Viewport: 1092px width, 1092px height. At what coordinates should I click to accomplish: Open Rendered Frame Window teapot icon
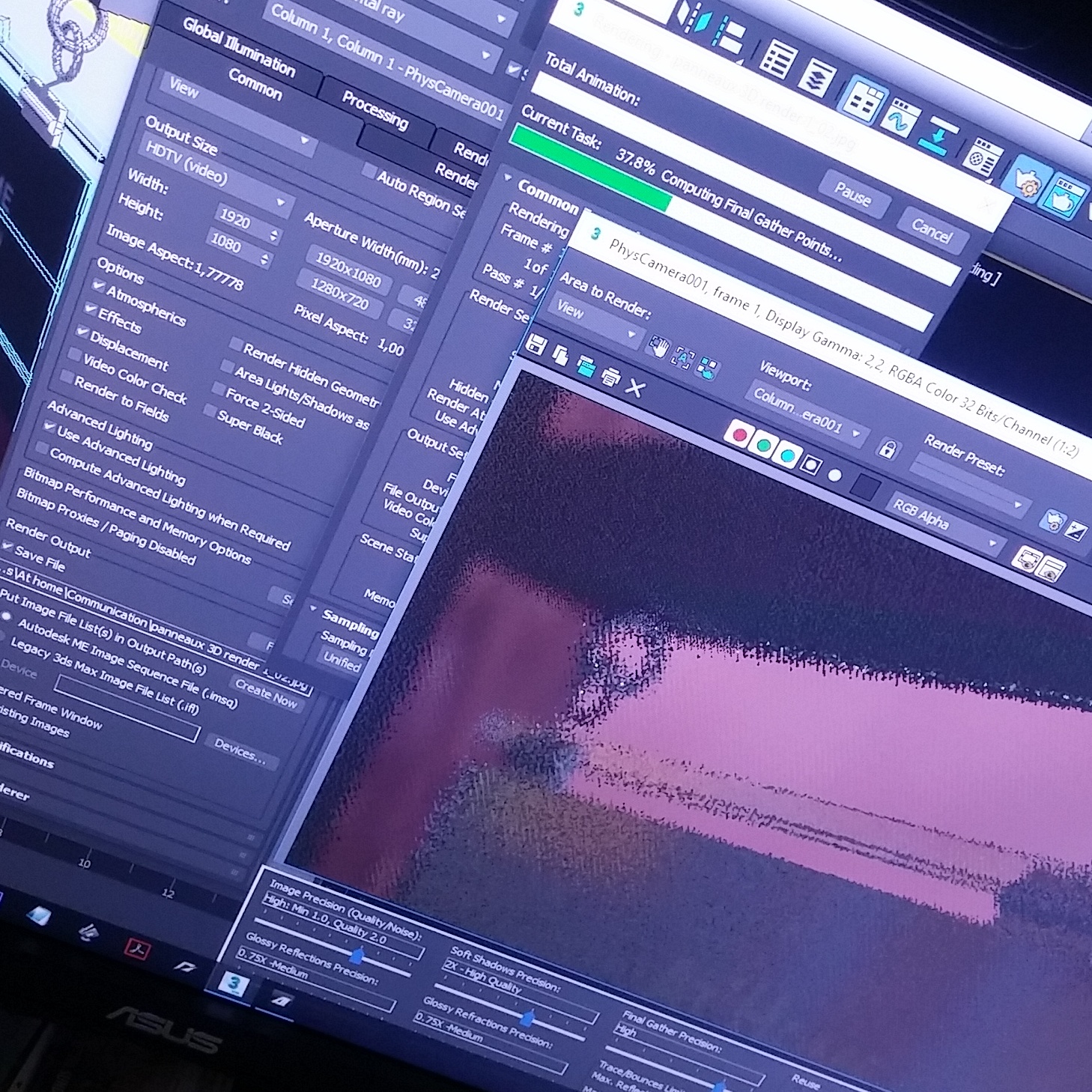point(1066,196)
